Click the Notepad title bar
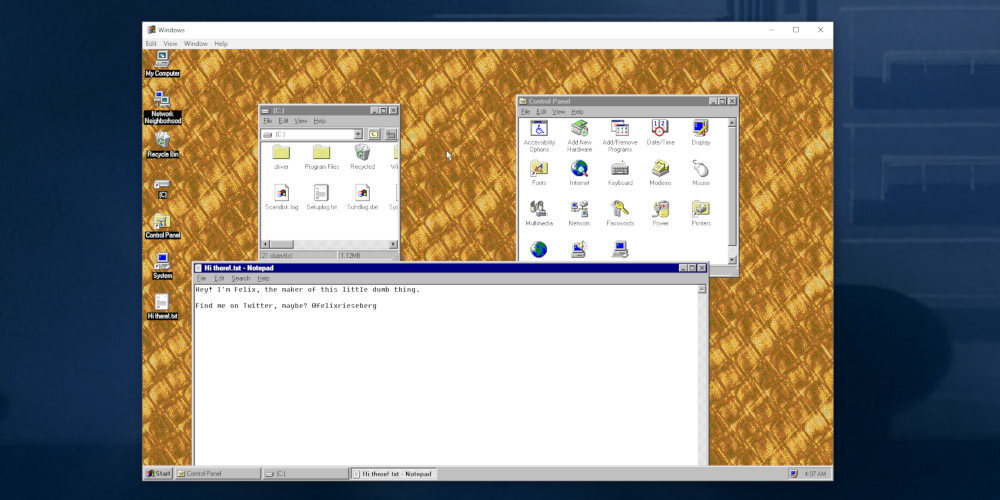Image resolution: width=1000 pixels, height=500 pixels. coord(450,268)
